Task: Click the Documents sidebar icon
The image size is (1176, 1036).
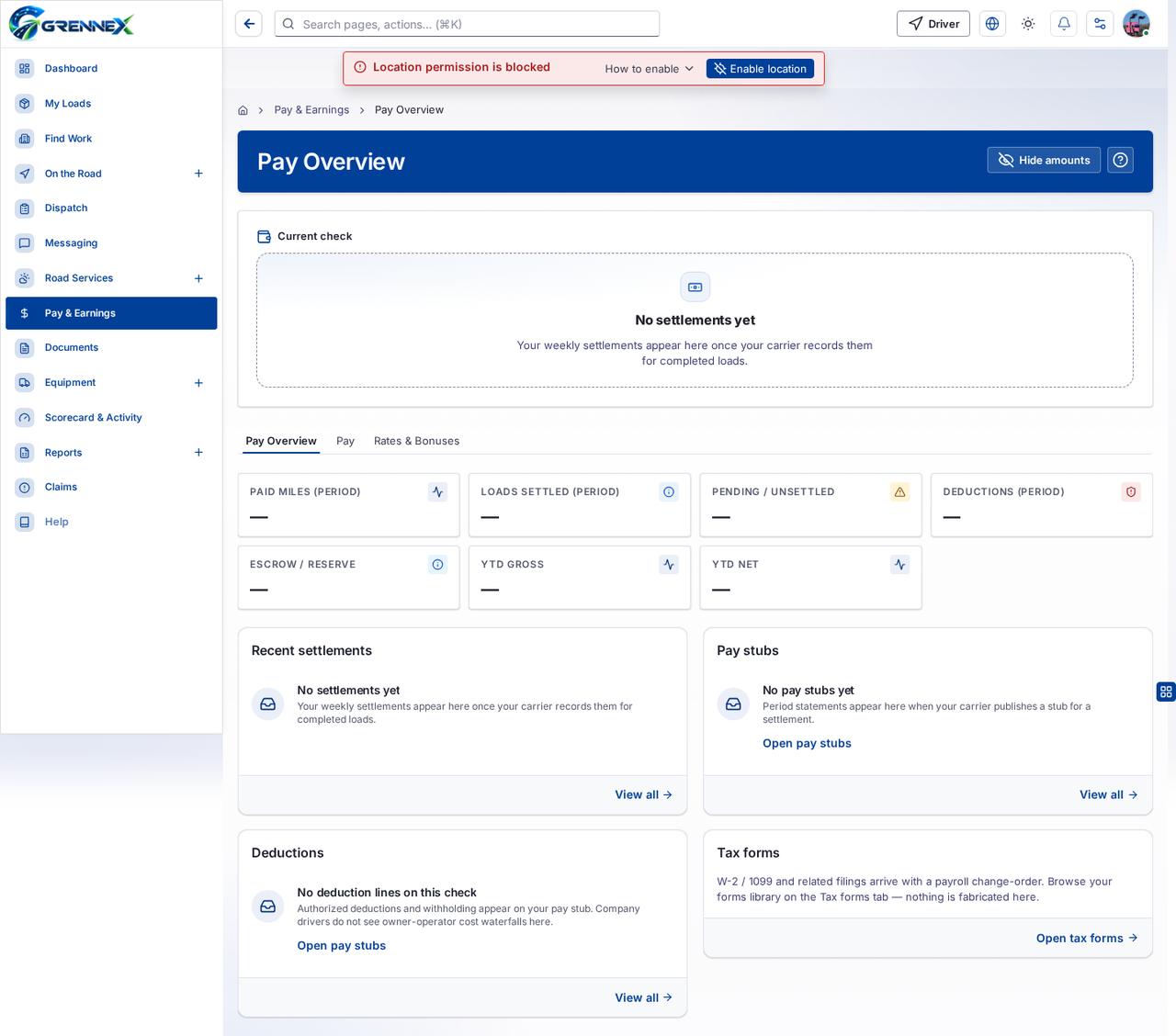Action: tap(25, 347)
